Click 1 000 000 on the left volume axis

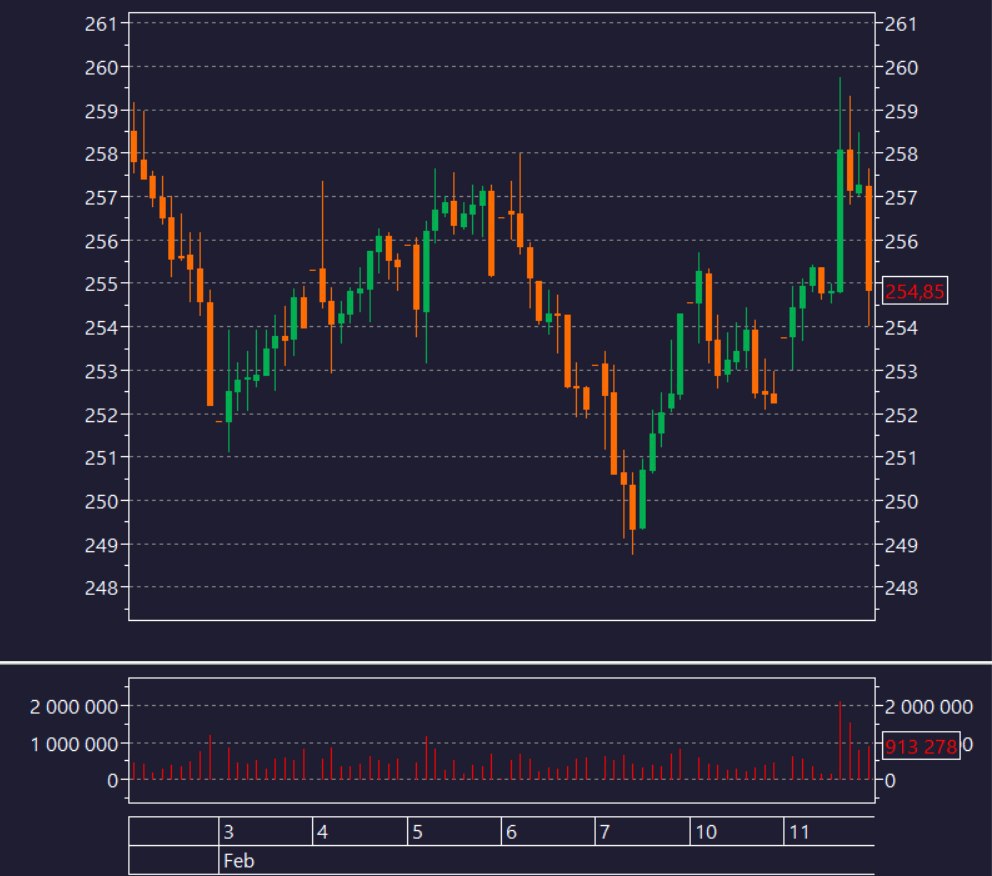[x=74, y=744]
